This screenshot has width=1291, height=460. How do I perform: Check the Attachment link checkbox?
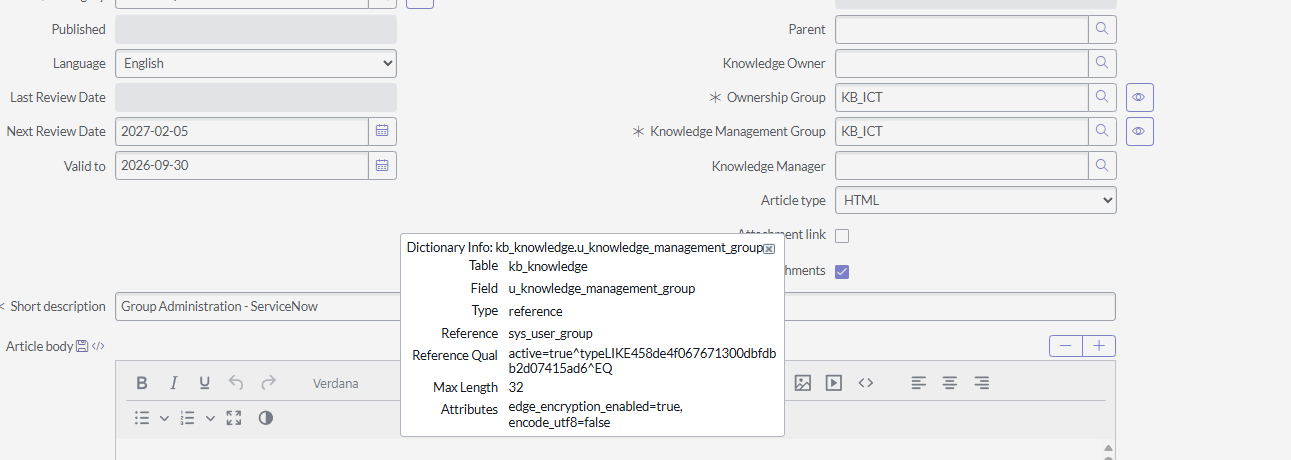pos(842,236)
